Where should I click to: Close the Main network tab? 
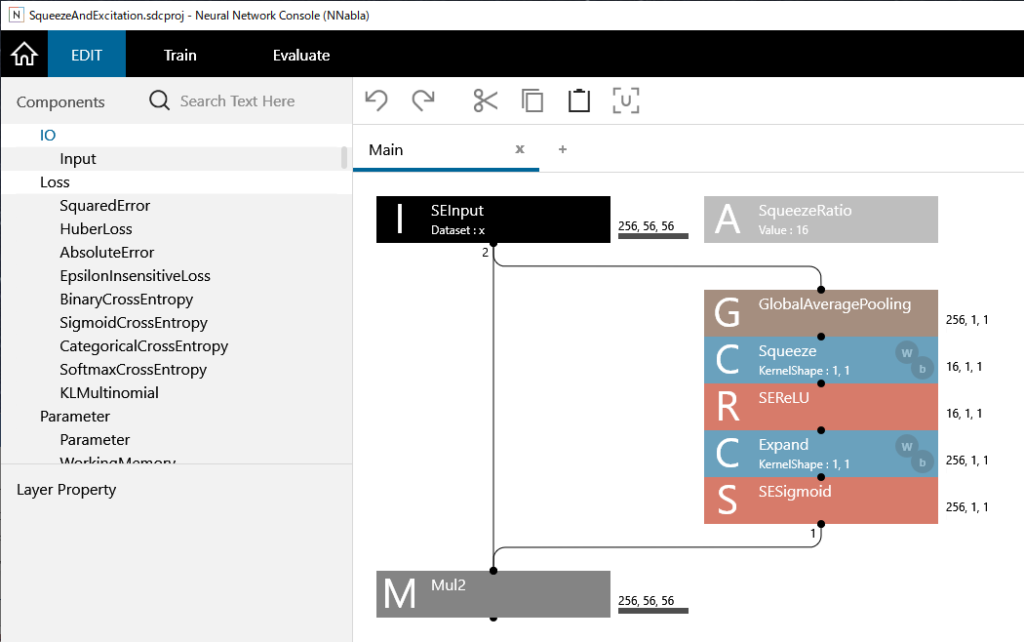[x=519, y=149]
